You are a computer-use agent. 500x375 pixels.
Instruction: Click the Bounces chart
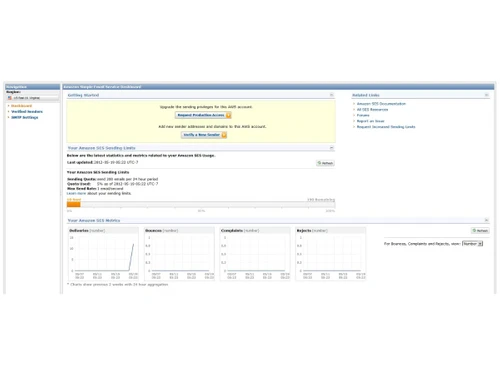pyautogui.click(x=179, y=254)
